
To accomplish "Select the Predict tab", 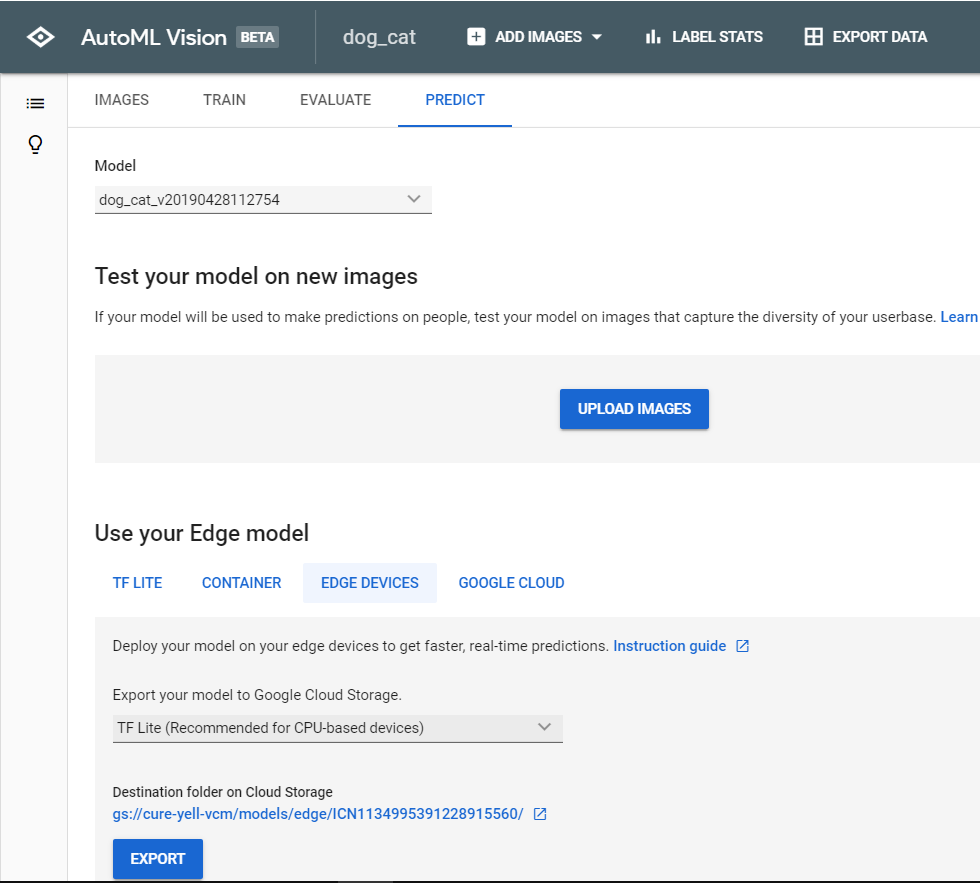I will click(x=455, y=100).
